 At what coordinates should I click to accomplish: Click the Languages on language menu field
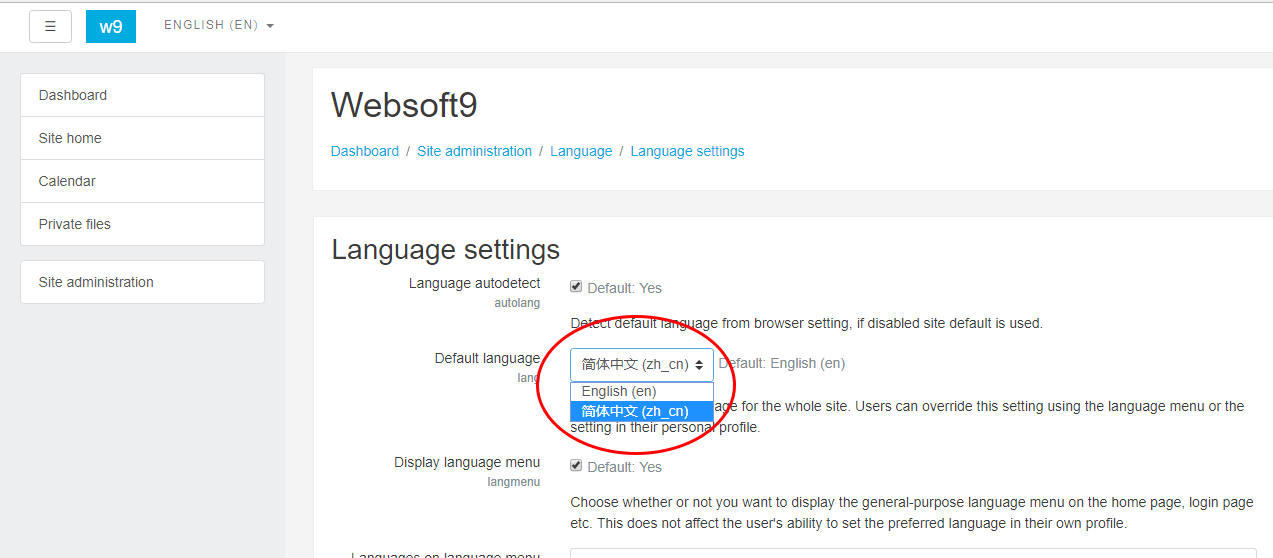click(x=912, y=552)
